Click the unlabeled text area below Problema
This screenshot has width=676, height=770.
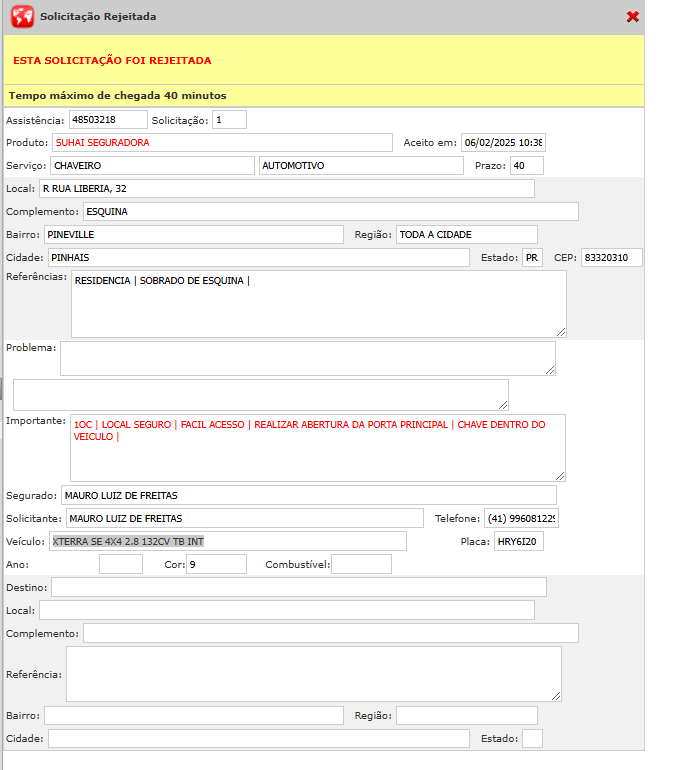261,395
